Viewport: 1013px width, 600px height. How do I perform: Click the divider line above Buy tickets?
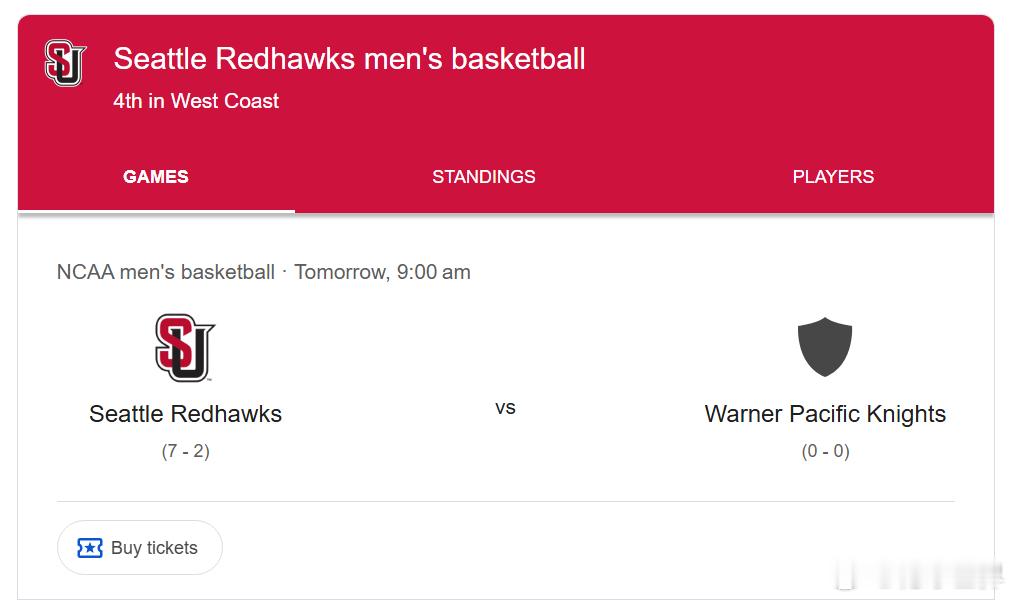point(505,501)
